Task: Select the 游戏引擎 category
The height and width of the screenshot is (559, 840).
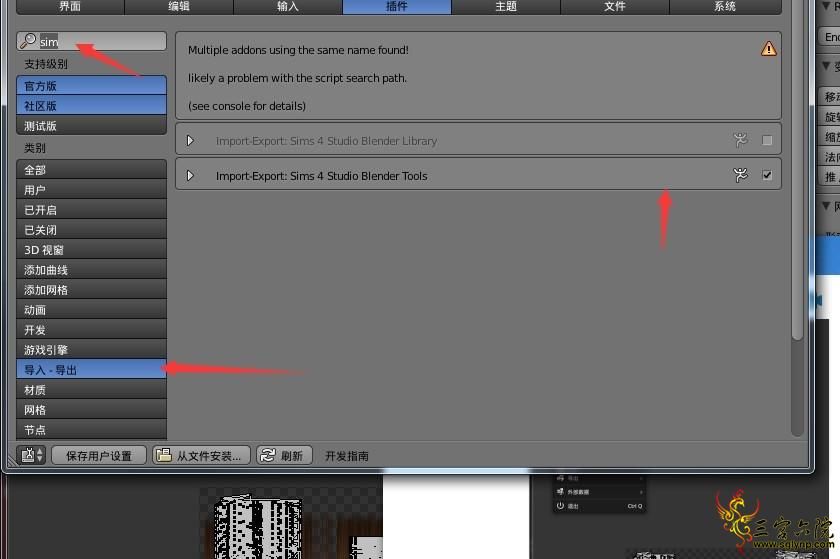Action: [92, 349]
